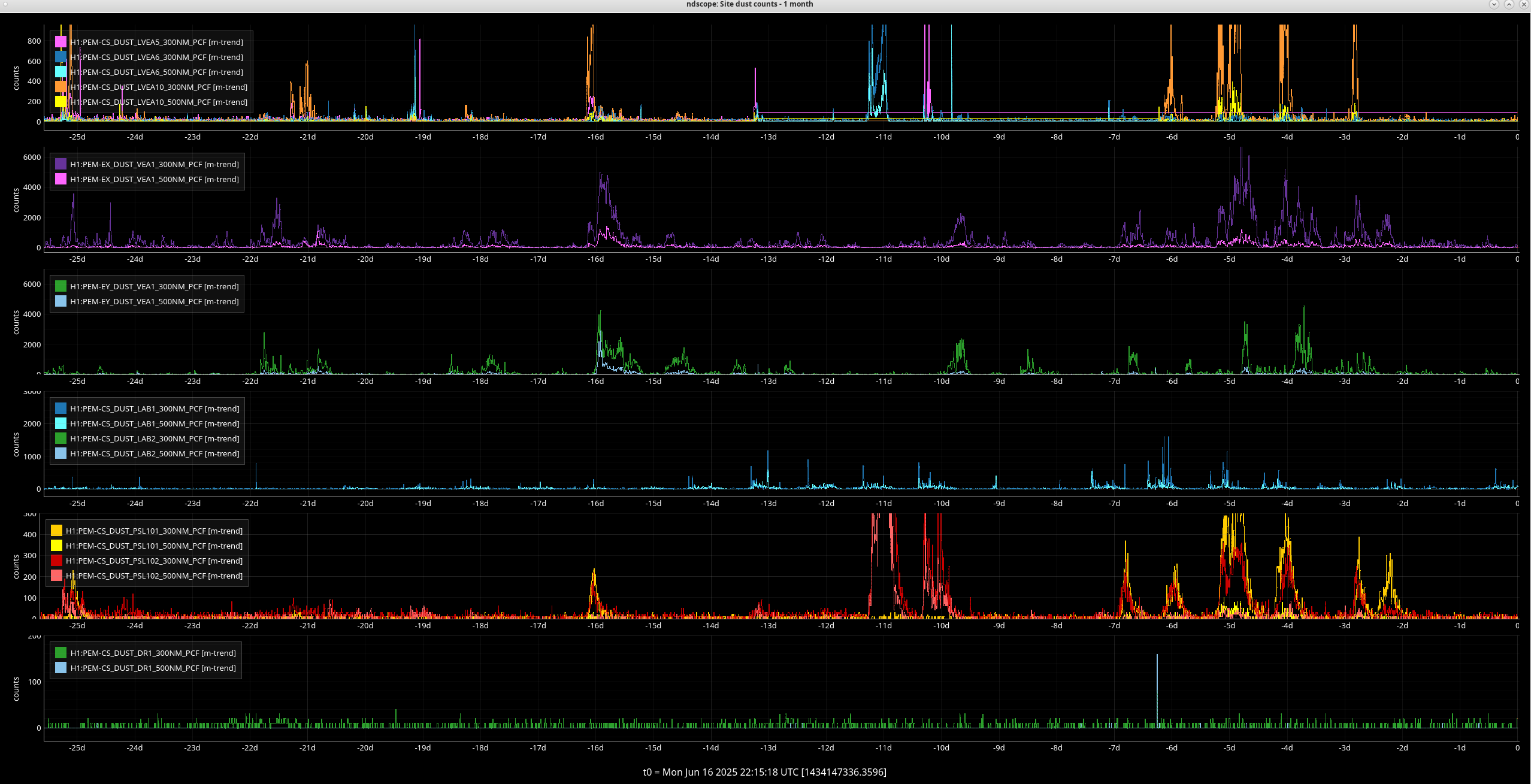
Task: Select H1:PEM-CS_DUST_LAB2_500NM_PCF legend label
Action: pos(155,454)
